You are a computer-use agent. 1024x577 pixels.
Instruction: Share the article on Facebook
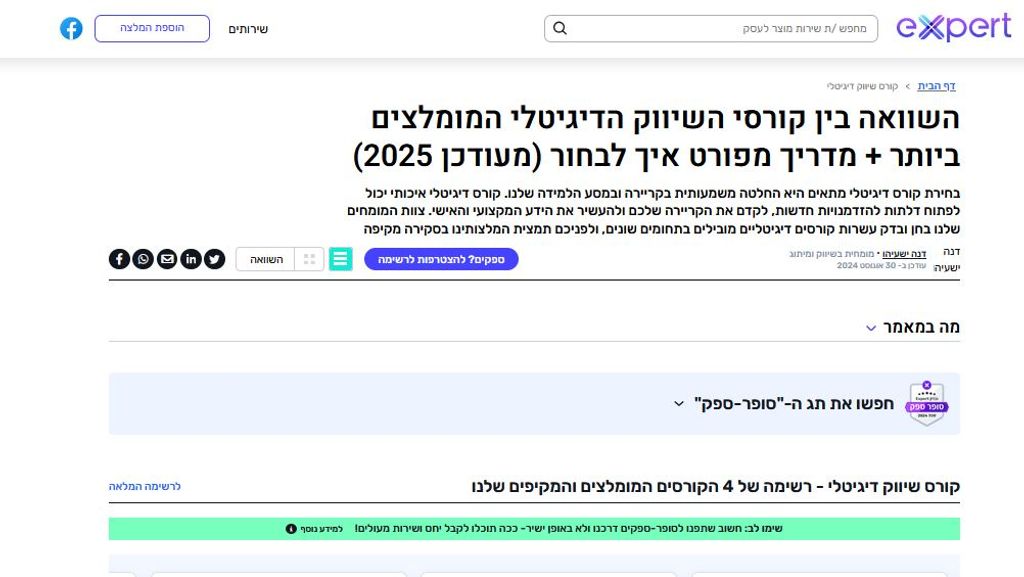click(x=119, y=259)
